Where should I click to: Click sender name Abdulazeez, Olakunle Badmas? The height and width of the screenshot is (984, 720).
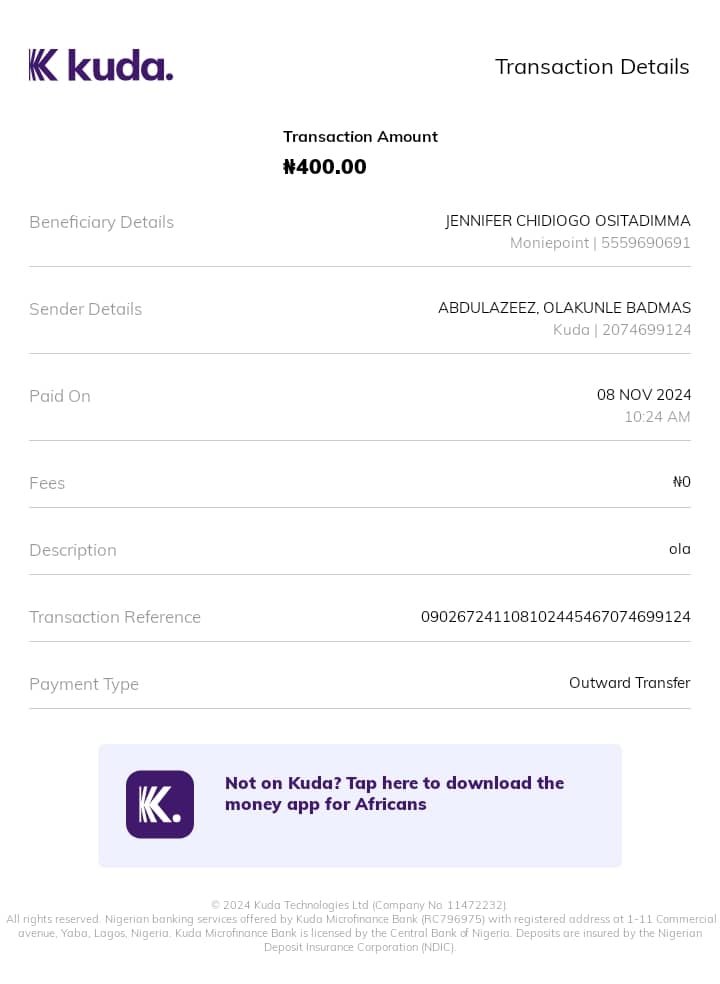point(564,308)
